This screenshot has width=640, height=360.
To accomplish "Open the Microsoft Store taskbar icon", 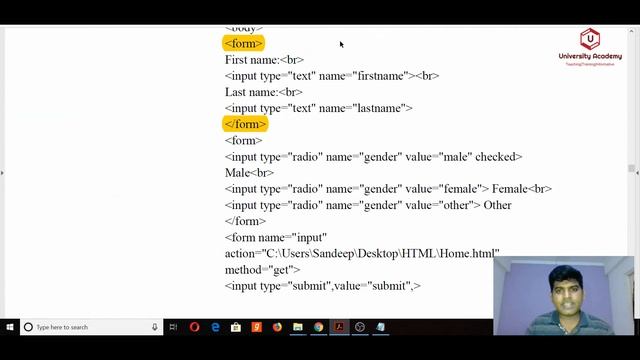I will coord(236,327).
